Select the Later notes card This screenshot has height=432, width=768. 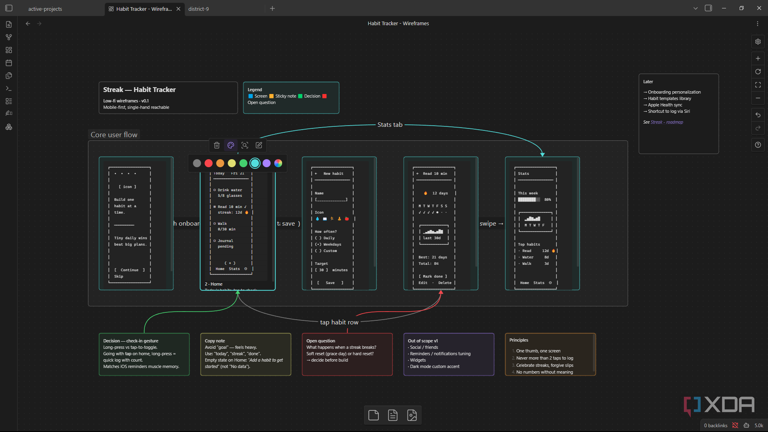[x=678, y=114]
